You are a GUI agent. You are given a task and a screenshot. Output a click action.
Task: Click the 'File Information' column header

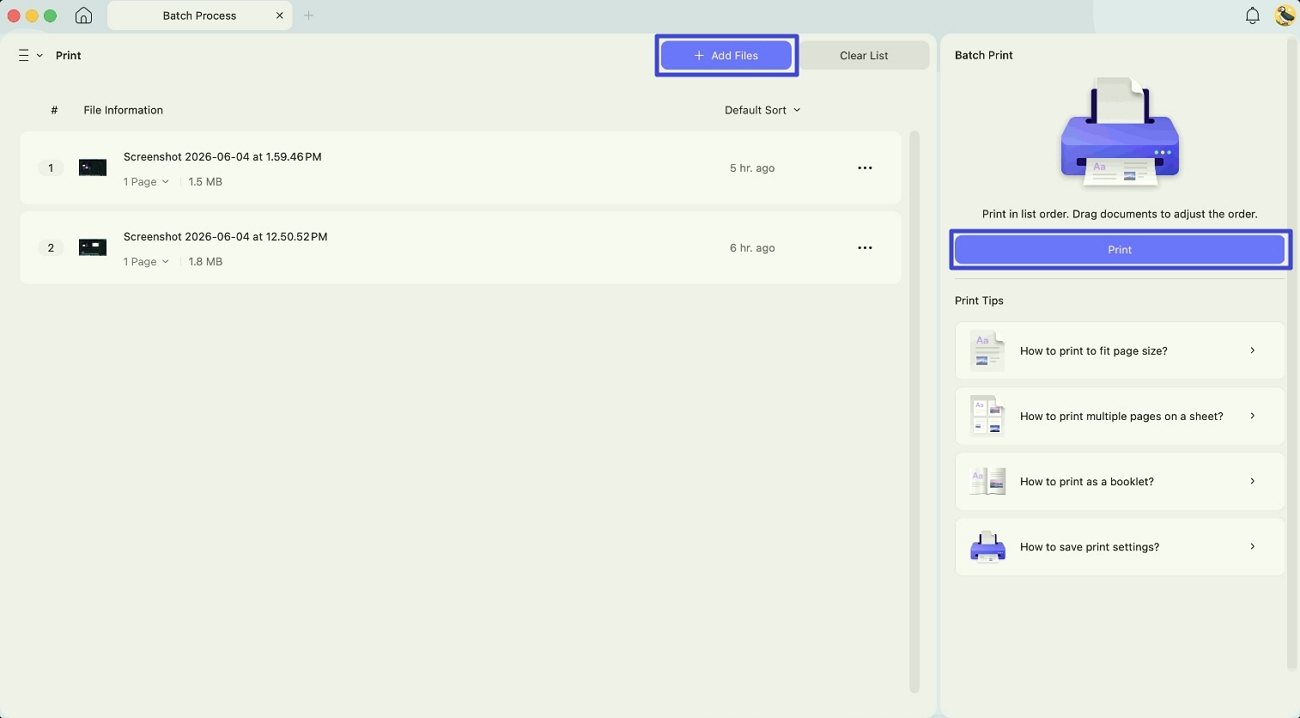point(123,110)
